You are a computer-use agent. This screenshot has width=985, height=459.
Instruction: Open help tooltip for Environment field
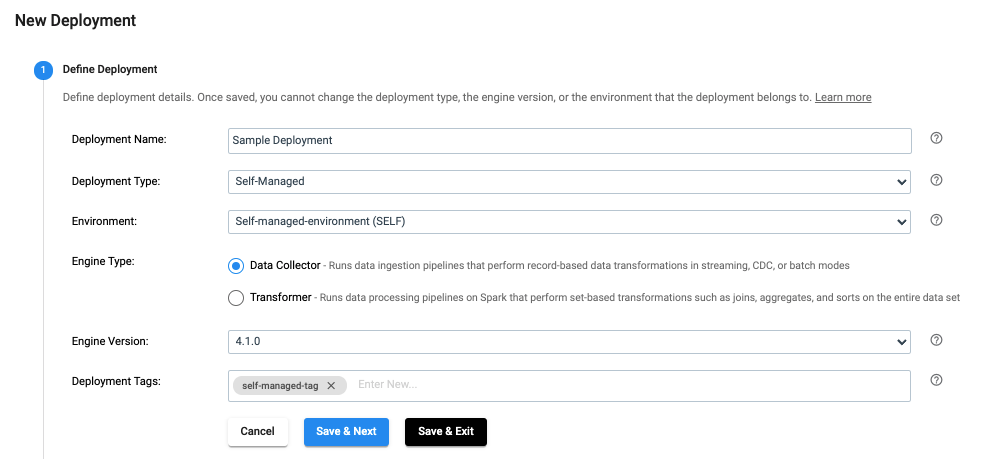(936, 220)
